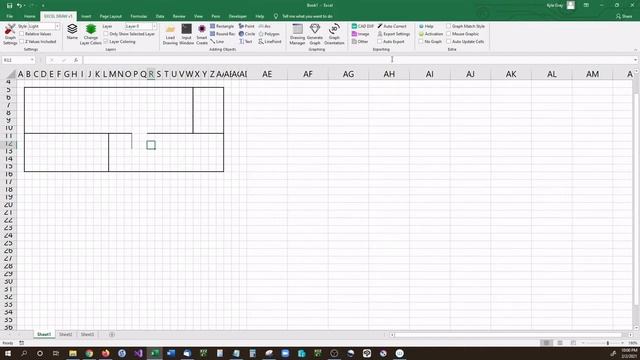Image resolution: width=640 pixels, height=360 pixels.
Task: Add an Arc object
Action: click(x=264, y=26)
